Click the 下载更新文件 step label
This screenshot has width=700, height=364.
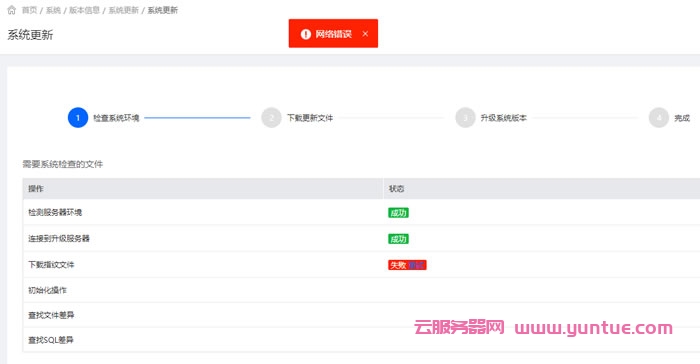point(310,118)
